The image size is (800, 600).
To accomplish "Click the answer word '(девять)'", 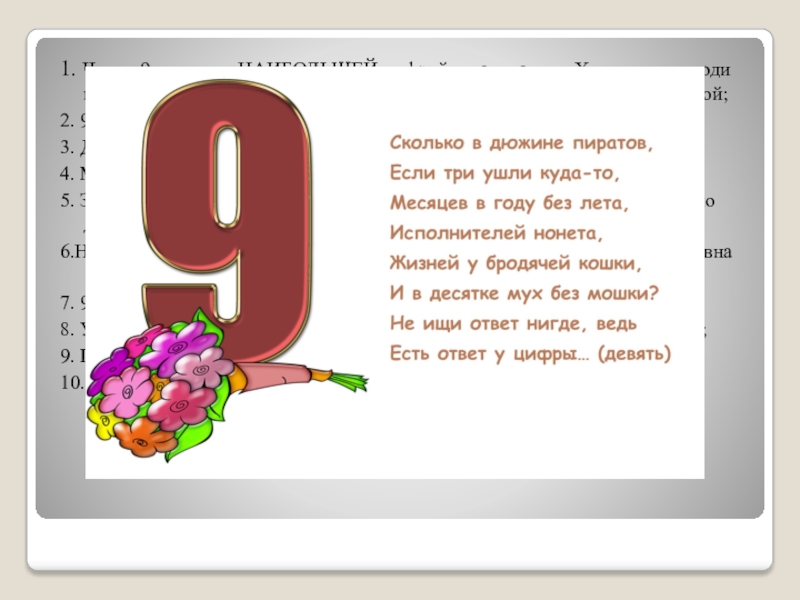I will [636, 354].
